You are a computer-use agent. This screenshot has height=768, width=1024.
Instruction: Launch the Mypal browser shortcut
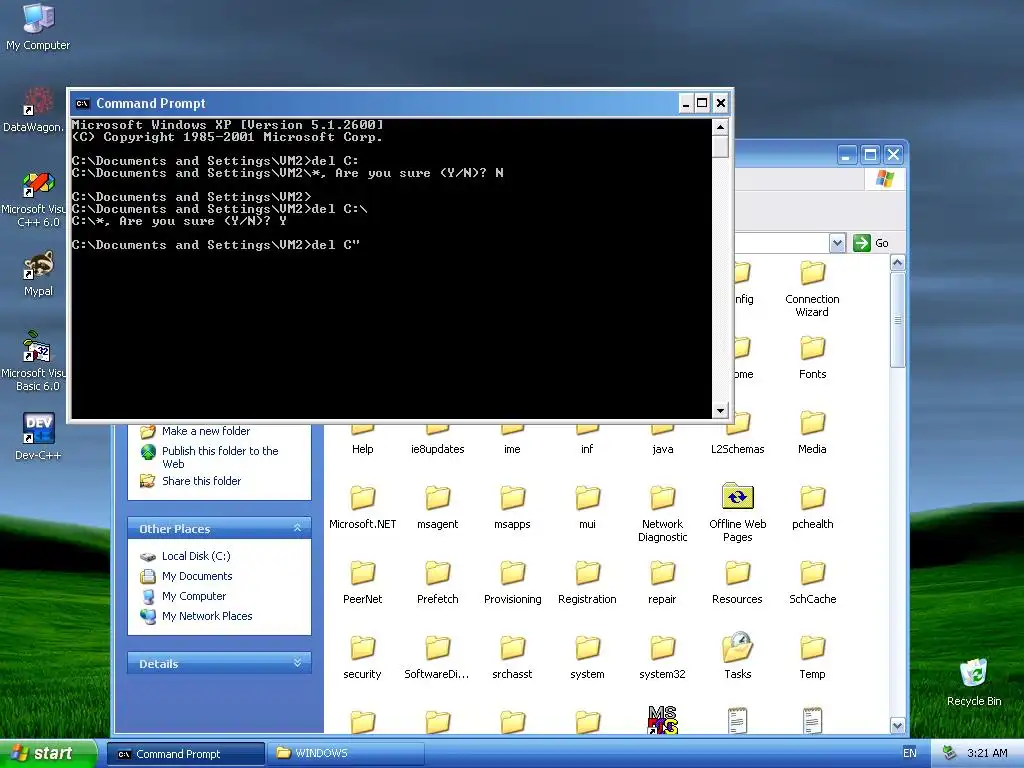pos(38,273)
